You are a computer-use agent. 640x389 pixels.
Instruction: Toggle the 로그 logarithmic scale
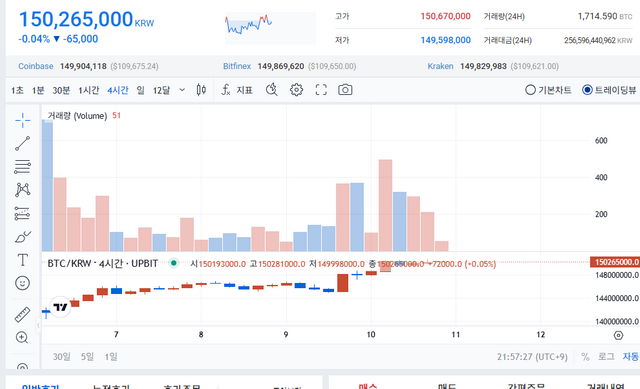pyautogui.click(x=606, y=357)
